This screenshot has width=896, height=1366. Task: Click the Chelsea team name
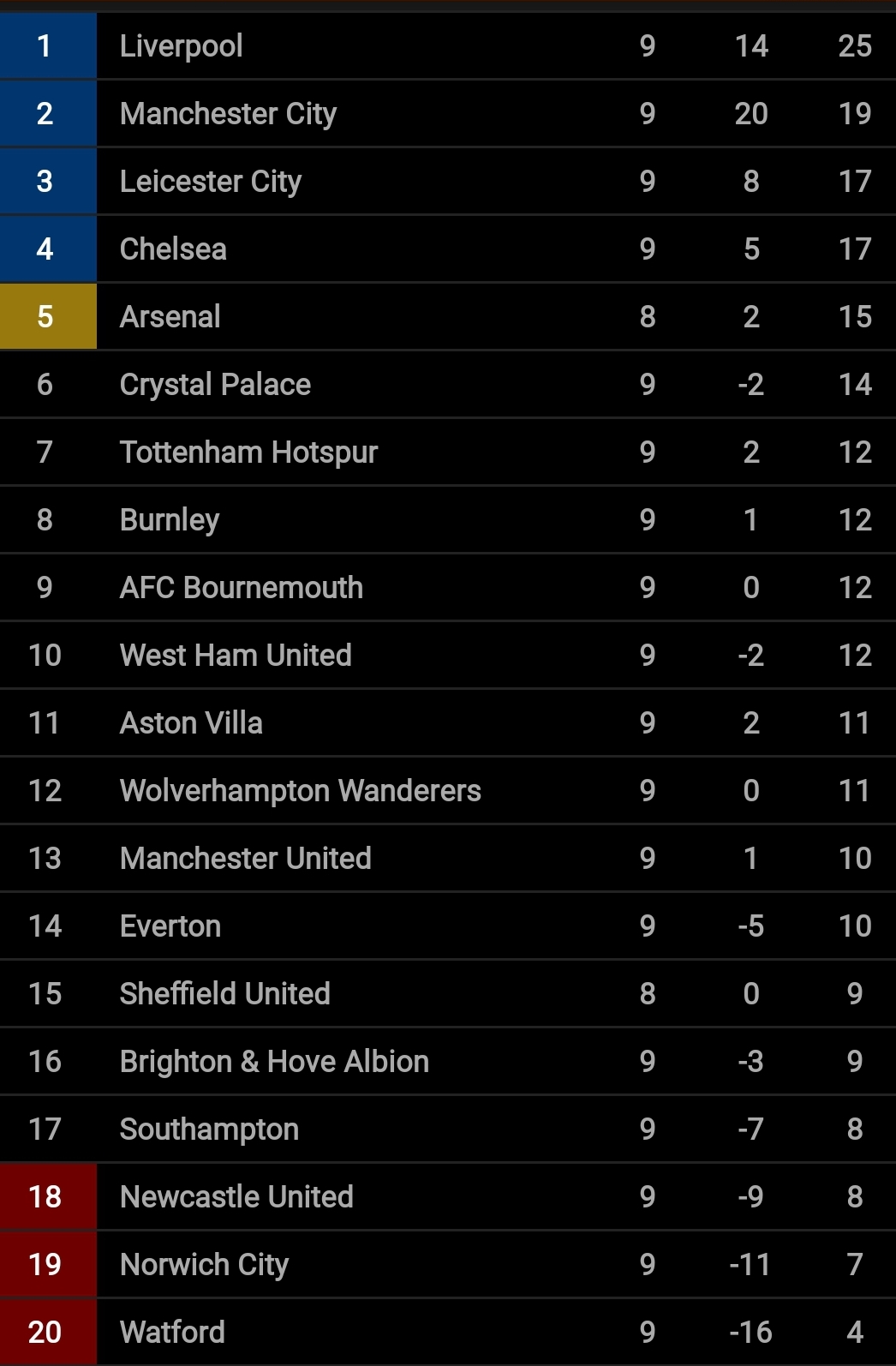click(173, 249)
